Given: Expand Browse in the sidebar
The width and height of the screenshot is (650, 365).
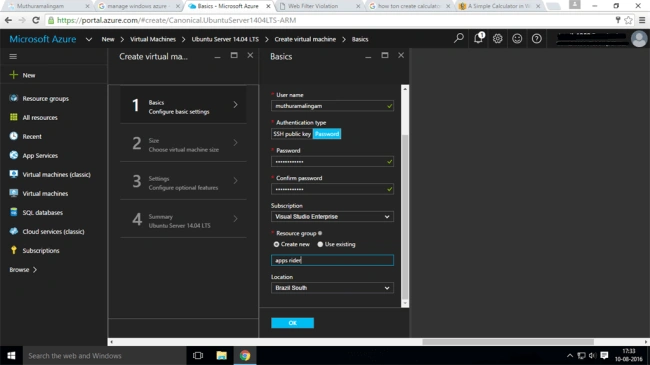Looking at the screenshot, I should coord(23,270).
